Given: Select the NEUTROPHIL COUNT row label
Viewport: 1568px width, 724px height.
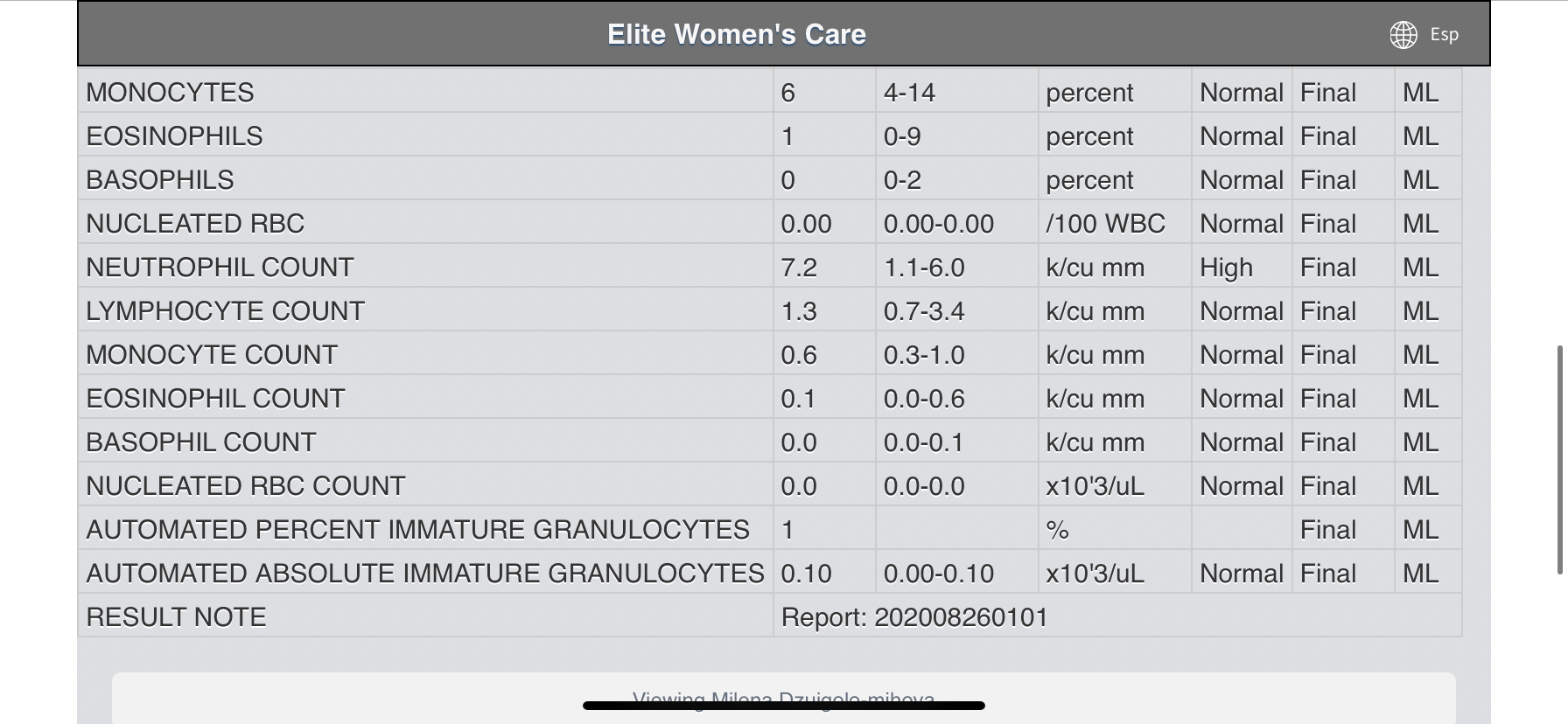Looking at the screenshot, I should [x=220, y=268].
